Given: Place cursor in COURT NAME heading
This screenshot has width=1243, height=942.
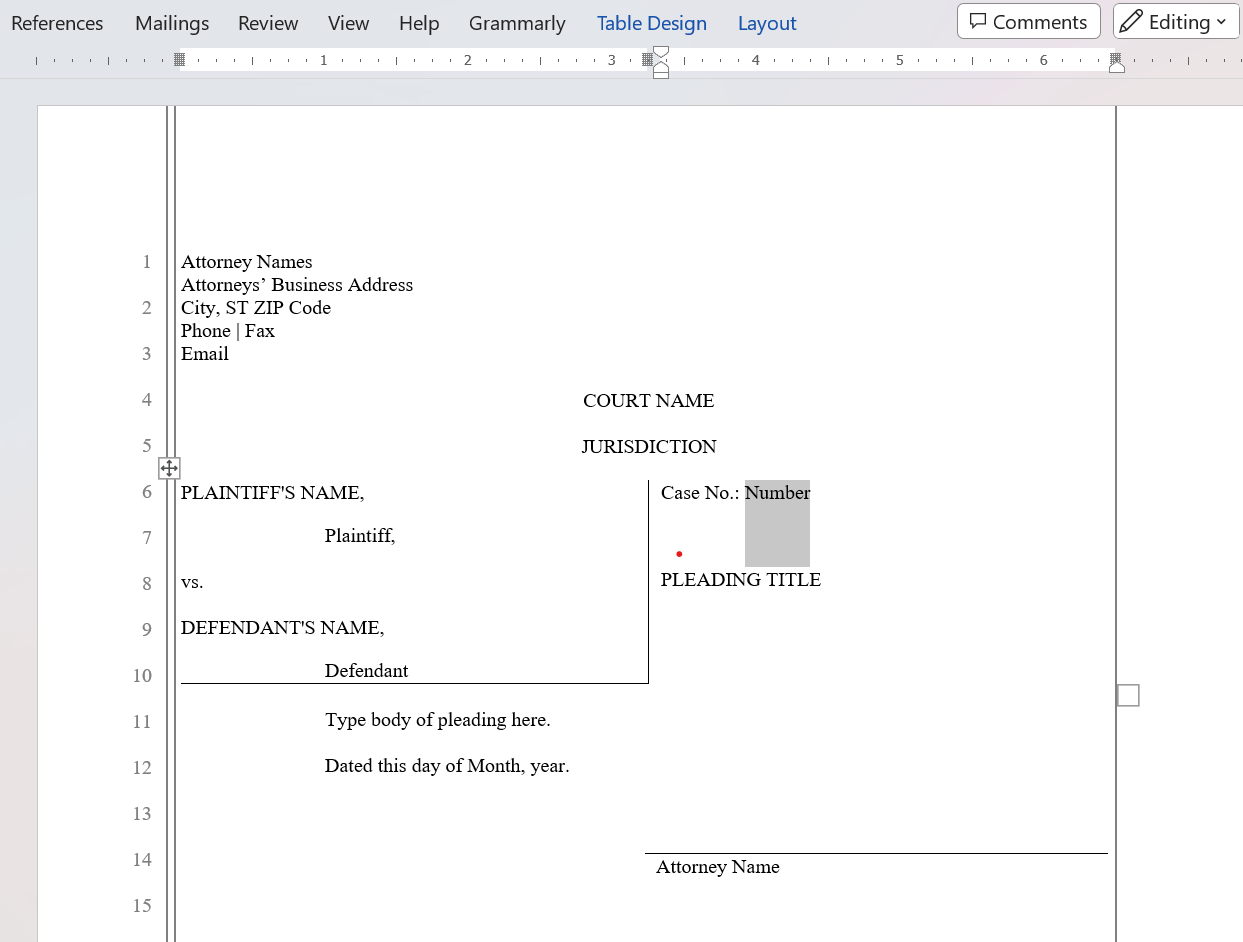Looking at the screenshot, I should 648,401.
